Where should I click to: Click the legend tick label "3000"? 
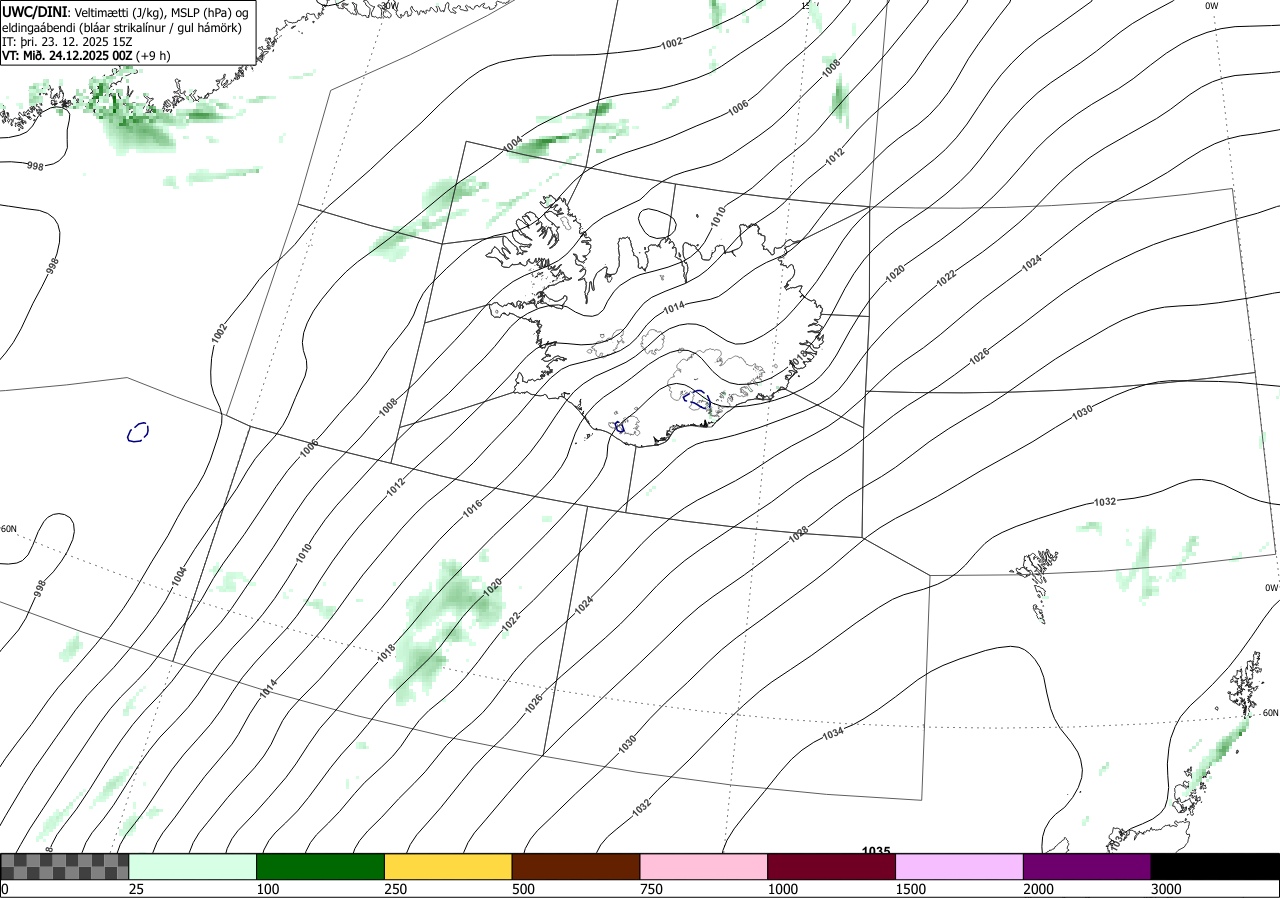coord(1167,889)
